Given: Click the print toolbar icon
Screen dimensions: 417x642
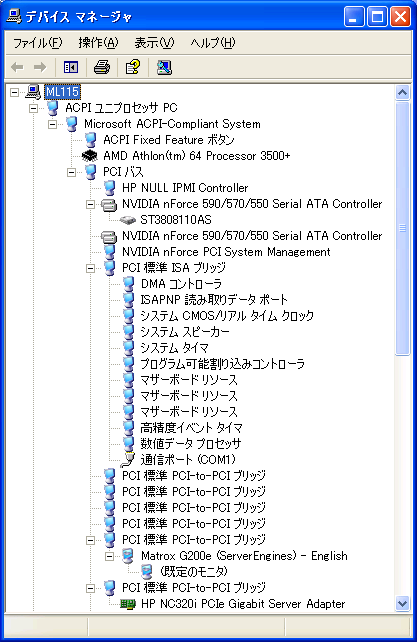Looking at the screenshot, I should pos(102,67).
